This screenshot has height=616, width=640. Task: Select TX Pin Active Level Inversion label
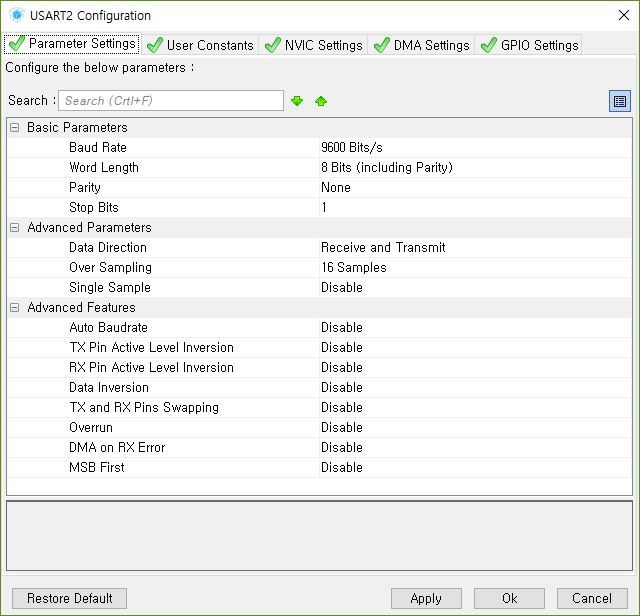tap(151, 347)
